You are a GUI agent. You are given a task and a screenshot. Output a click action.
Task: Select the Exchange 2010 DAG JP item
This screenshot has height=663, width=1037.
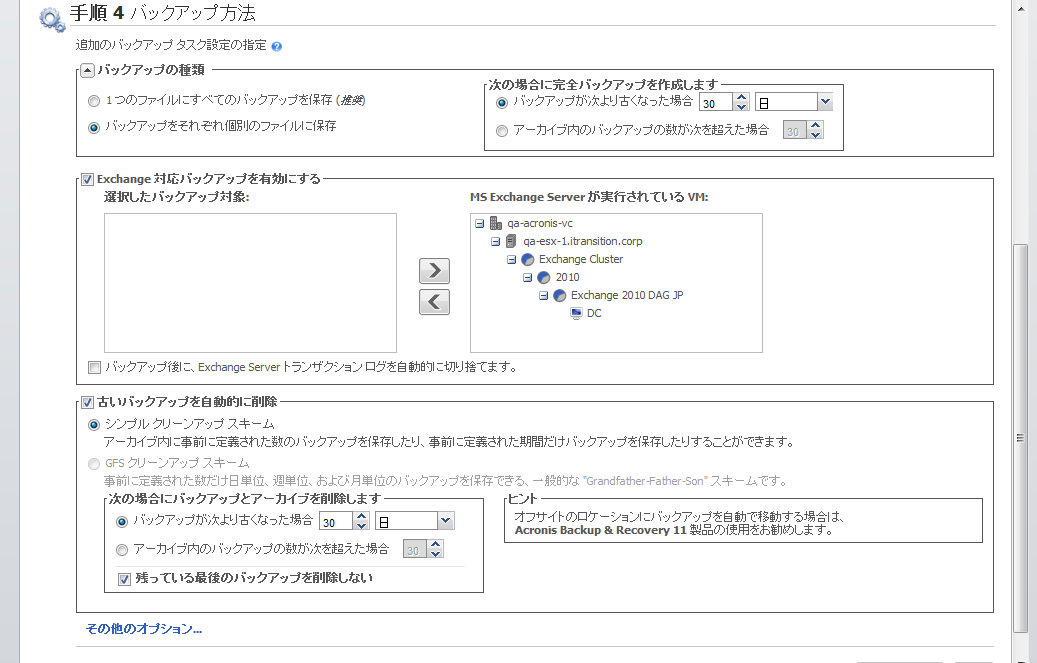626,295
